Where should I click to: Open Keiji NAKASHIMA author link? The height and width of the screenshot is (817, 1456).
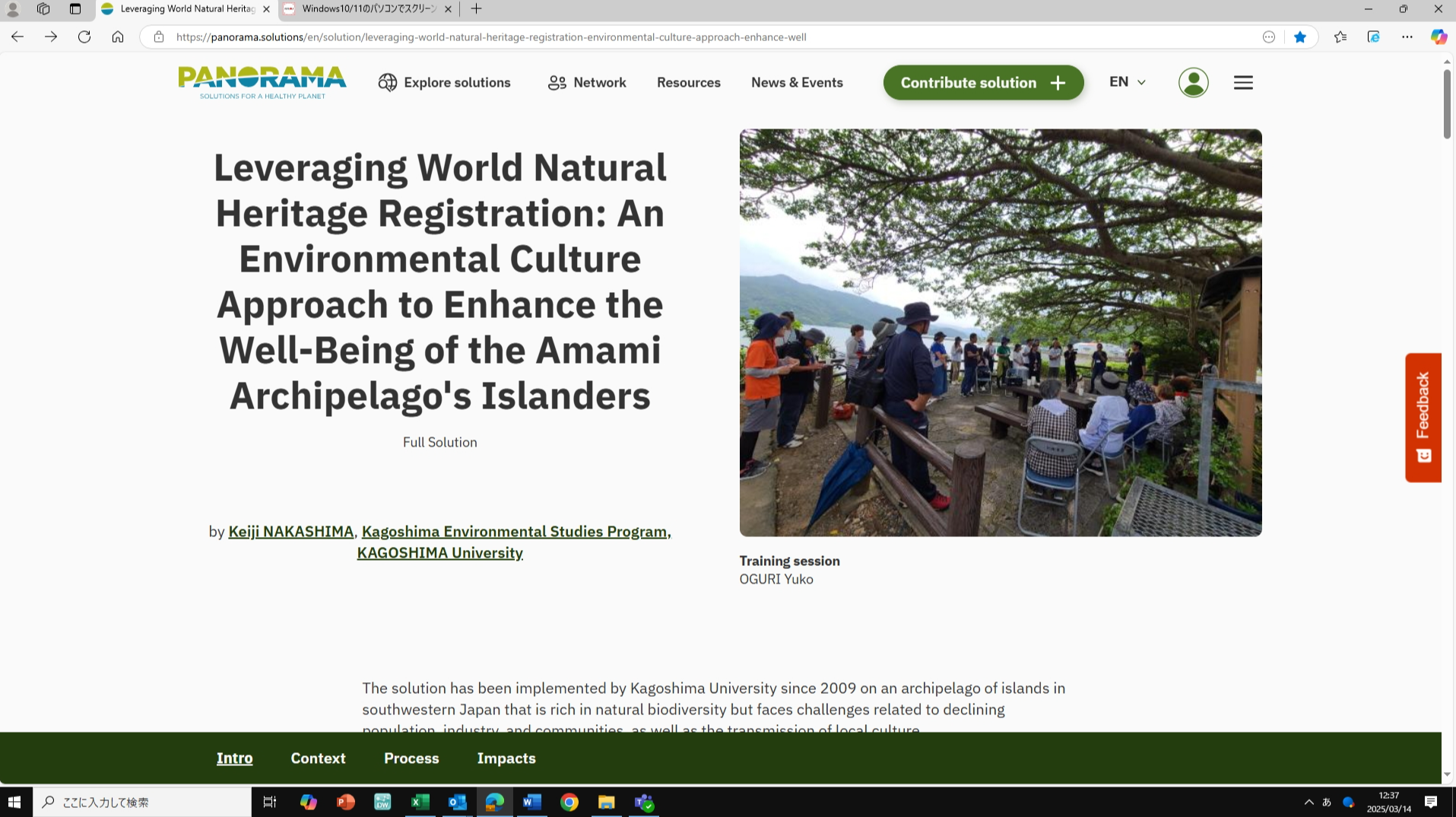[x=291, y=531]
